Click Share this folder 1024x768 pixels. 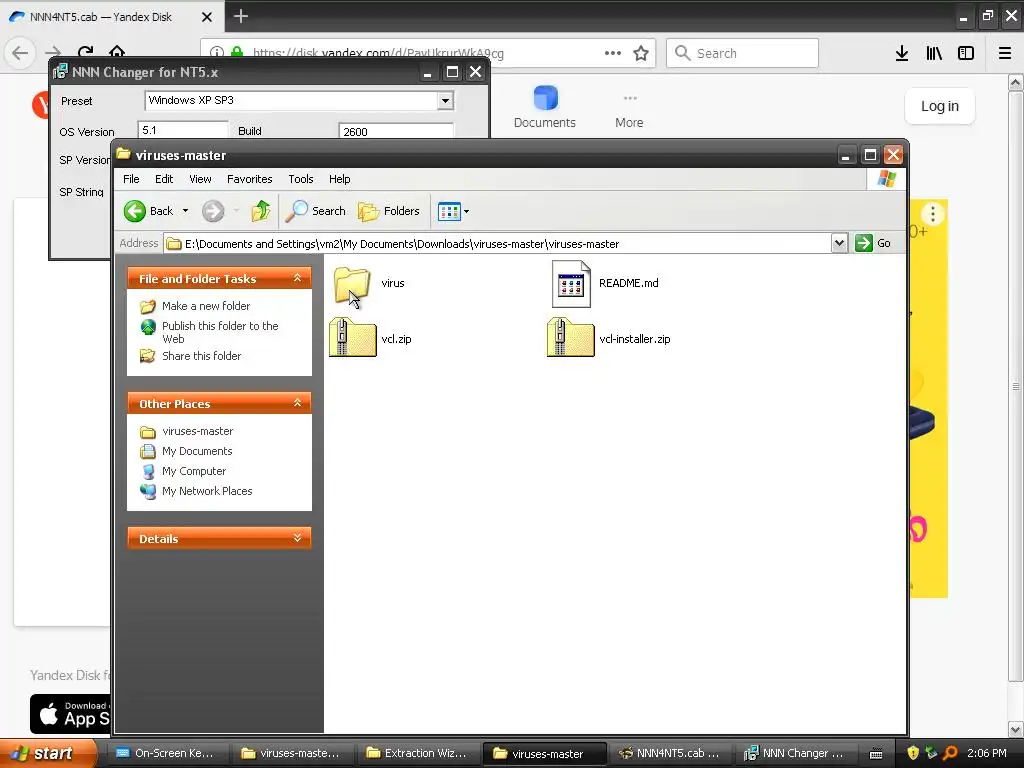pyautogui.click(x=201, y=356)
